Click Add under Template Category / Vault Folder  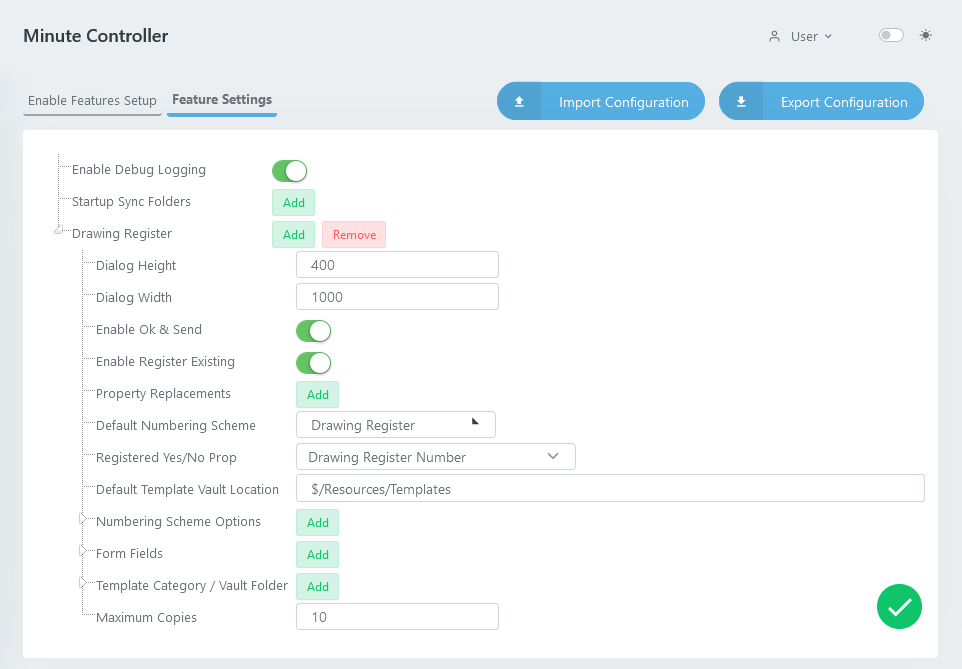tap(317, 586)
